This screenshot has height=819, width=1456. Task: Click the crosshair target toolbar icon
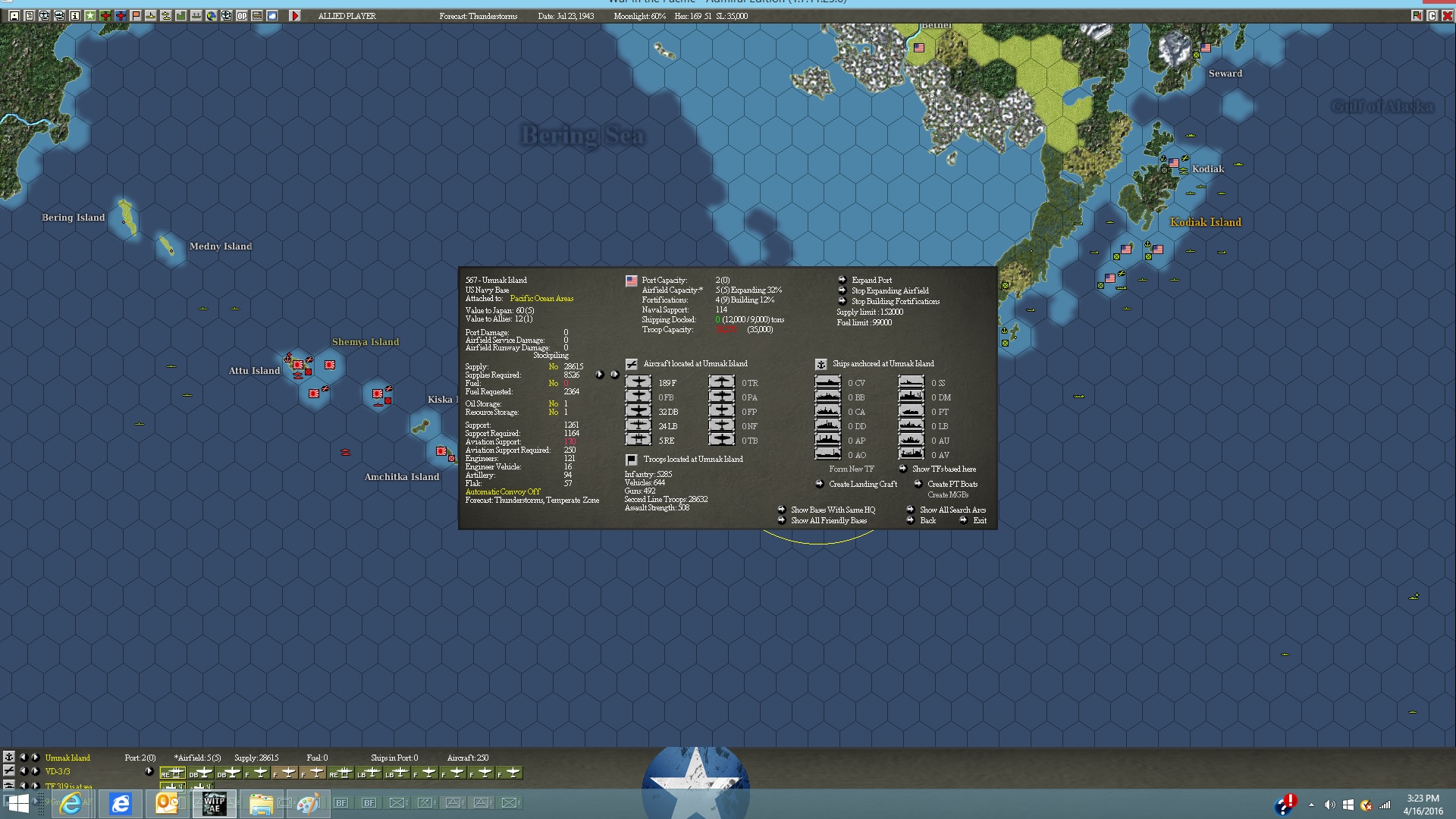[x=227, y=15]
